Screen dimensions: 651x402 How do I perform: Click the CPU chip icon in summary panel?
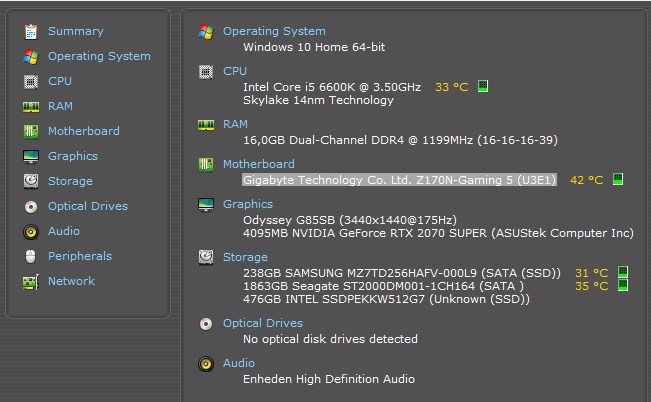[x=206, y=72]
